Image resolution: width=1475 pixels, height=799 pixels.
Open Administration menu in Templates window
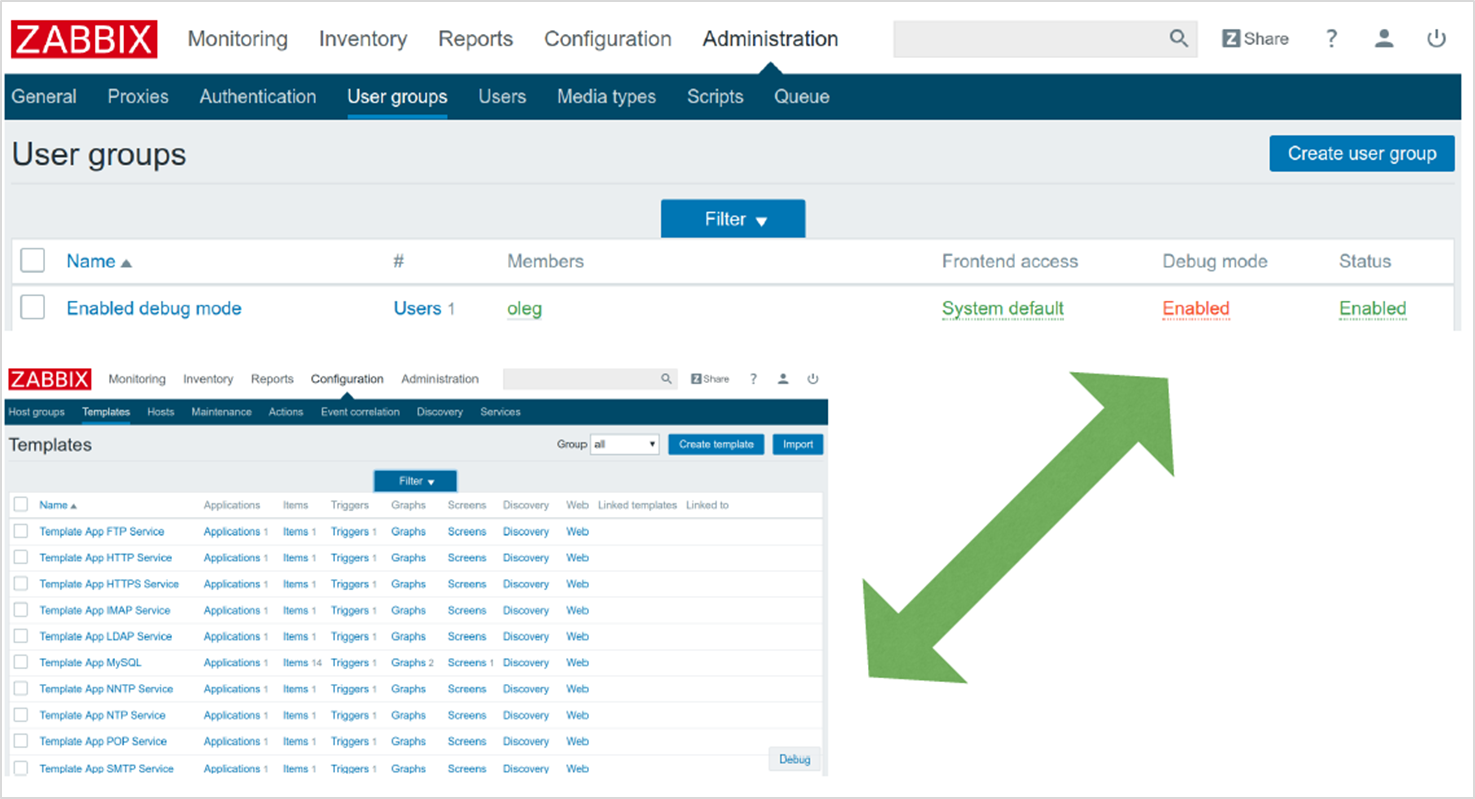tap(440, 379)
